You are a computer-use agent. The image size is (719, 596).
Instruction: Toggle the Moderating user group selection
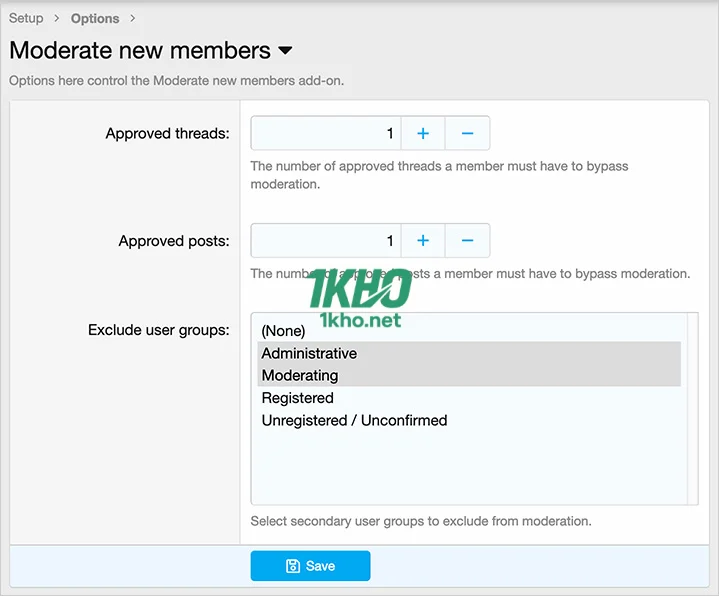point(300,375)
